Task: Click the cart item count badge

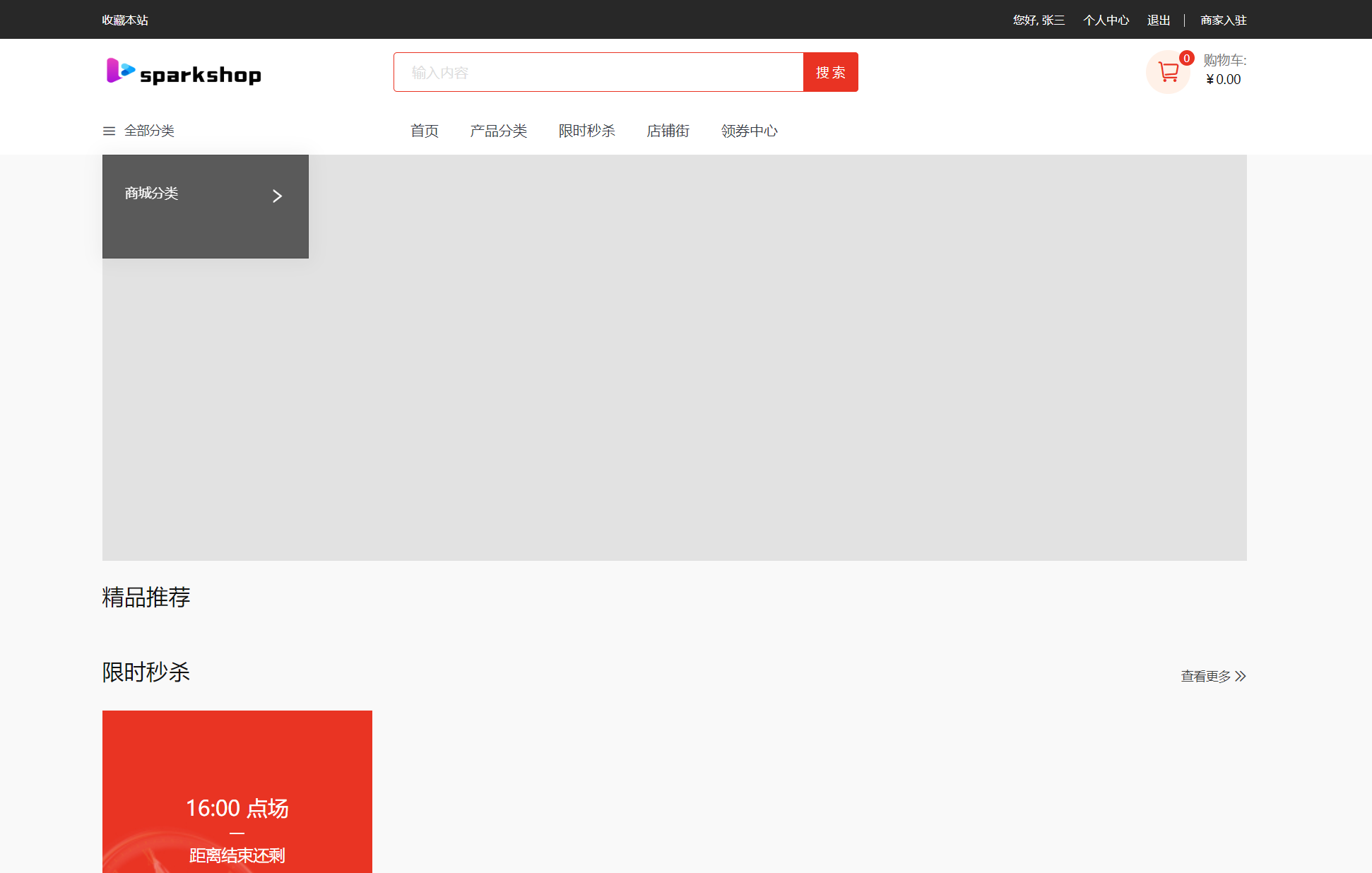Action: pos(1187,59)
